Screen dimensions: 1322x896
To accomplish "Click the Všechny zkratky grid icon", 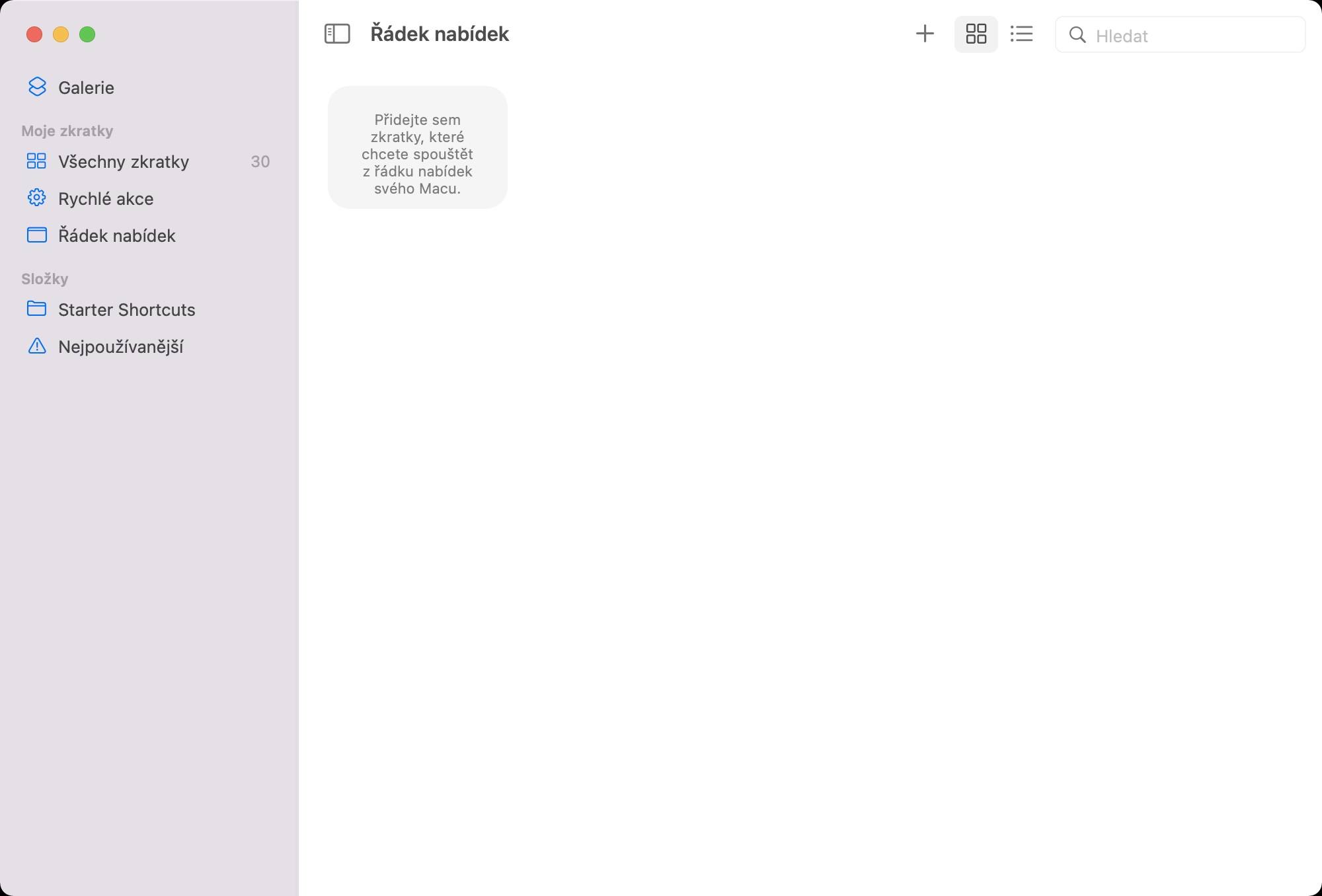I will pyautogui.click(x=36, y=161).
